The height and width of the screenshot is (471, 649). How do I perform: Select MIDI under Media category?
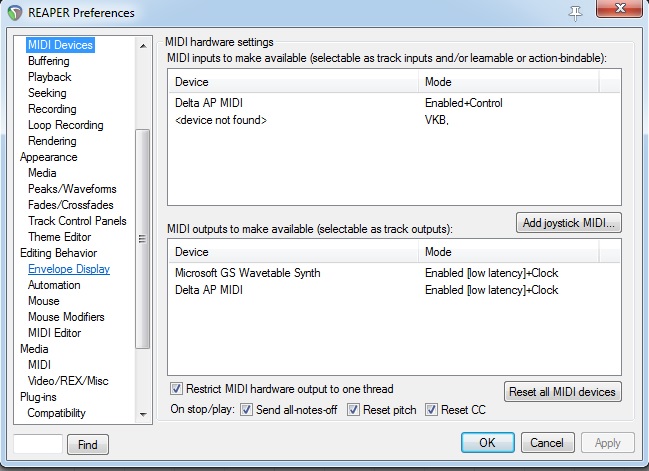click(39, 365)
